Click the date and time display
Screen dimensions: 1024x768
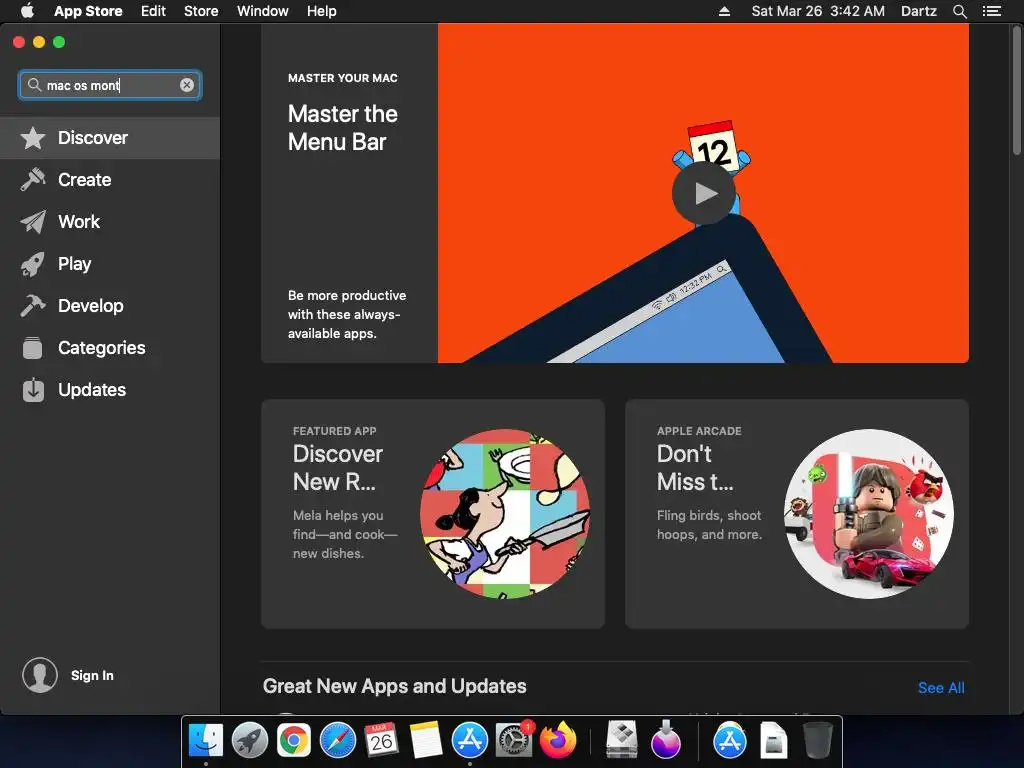(x=818, y=11)
